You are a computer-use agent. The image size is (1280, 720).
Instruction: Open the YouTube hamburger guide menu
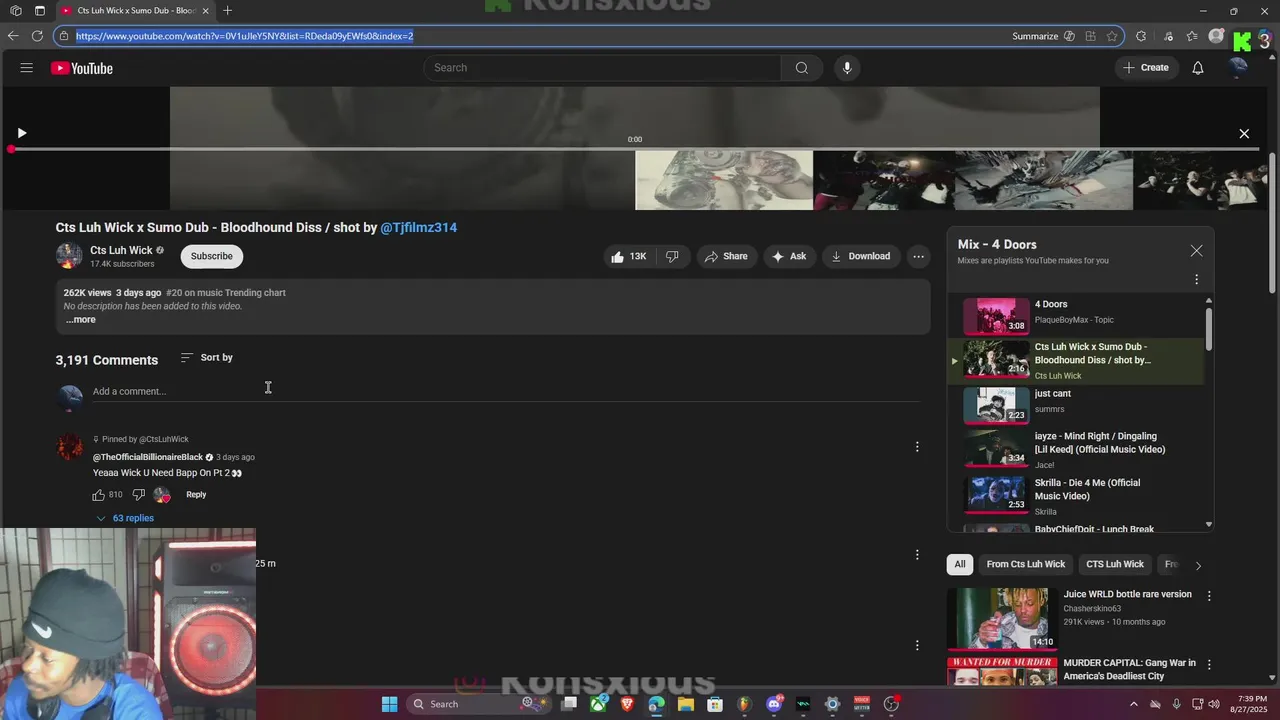27,68
